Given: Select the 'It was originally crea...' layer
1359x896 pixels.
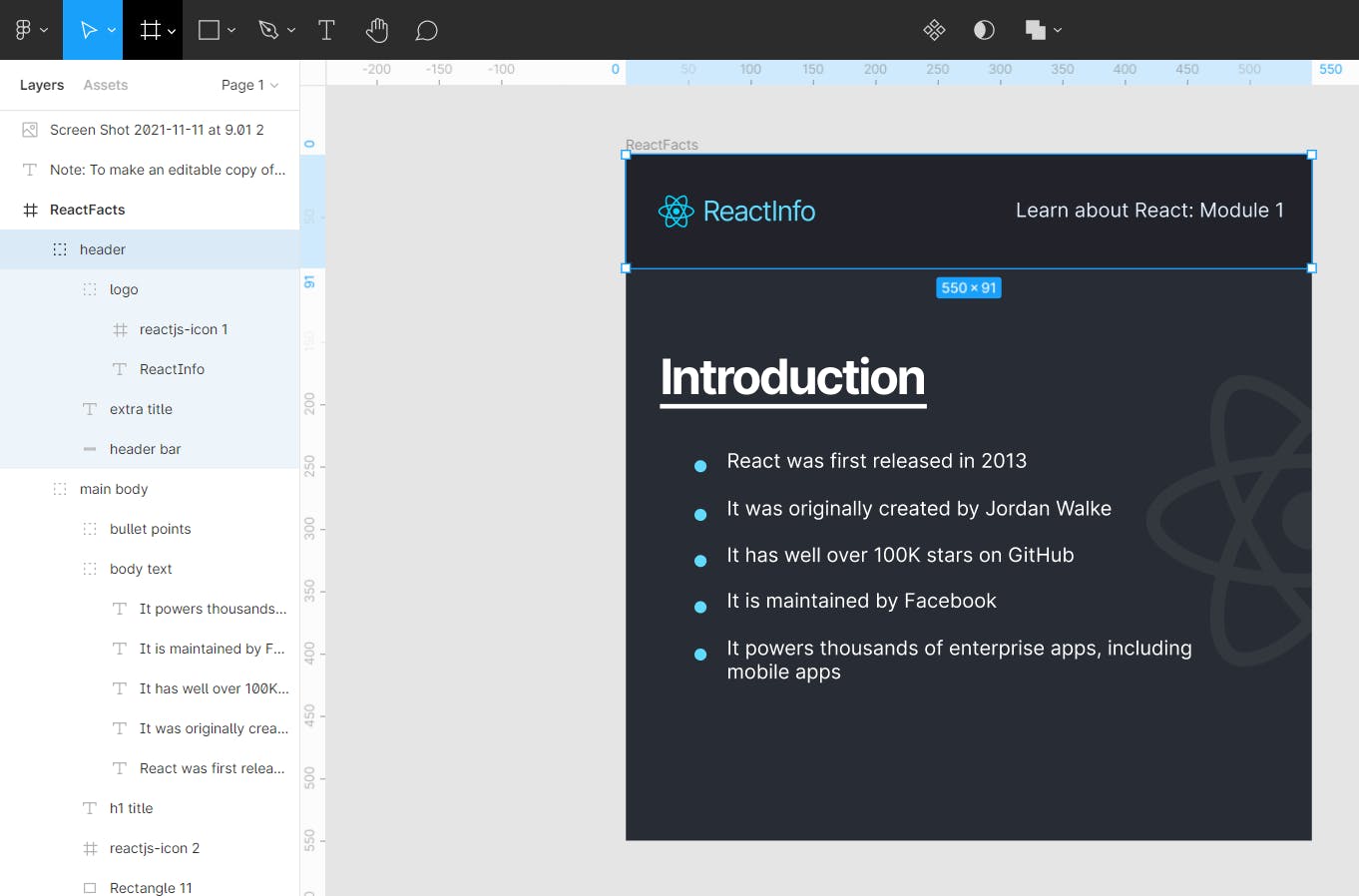Looking at the screenshot, I should pos(150,728).
